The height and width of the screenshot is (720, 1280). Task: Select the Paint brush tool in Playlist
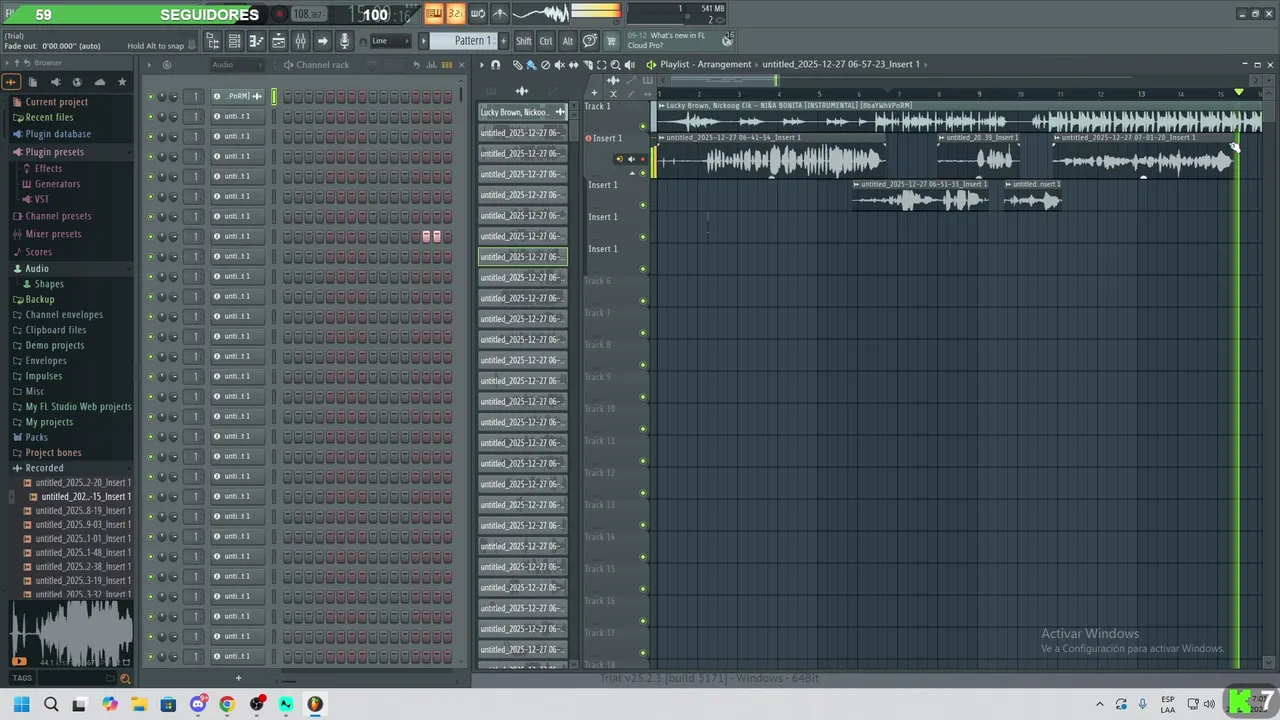coord(531,65)
